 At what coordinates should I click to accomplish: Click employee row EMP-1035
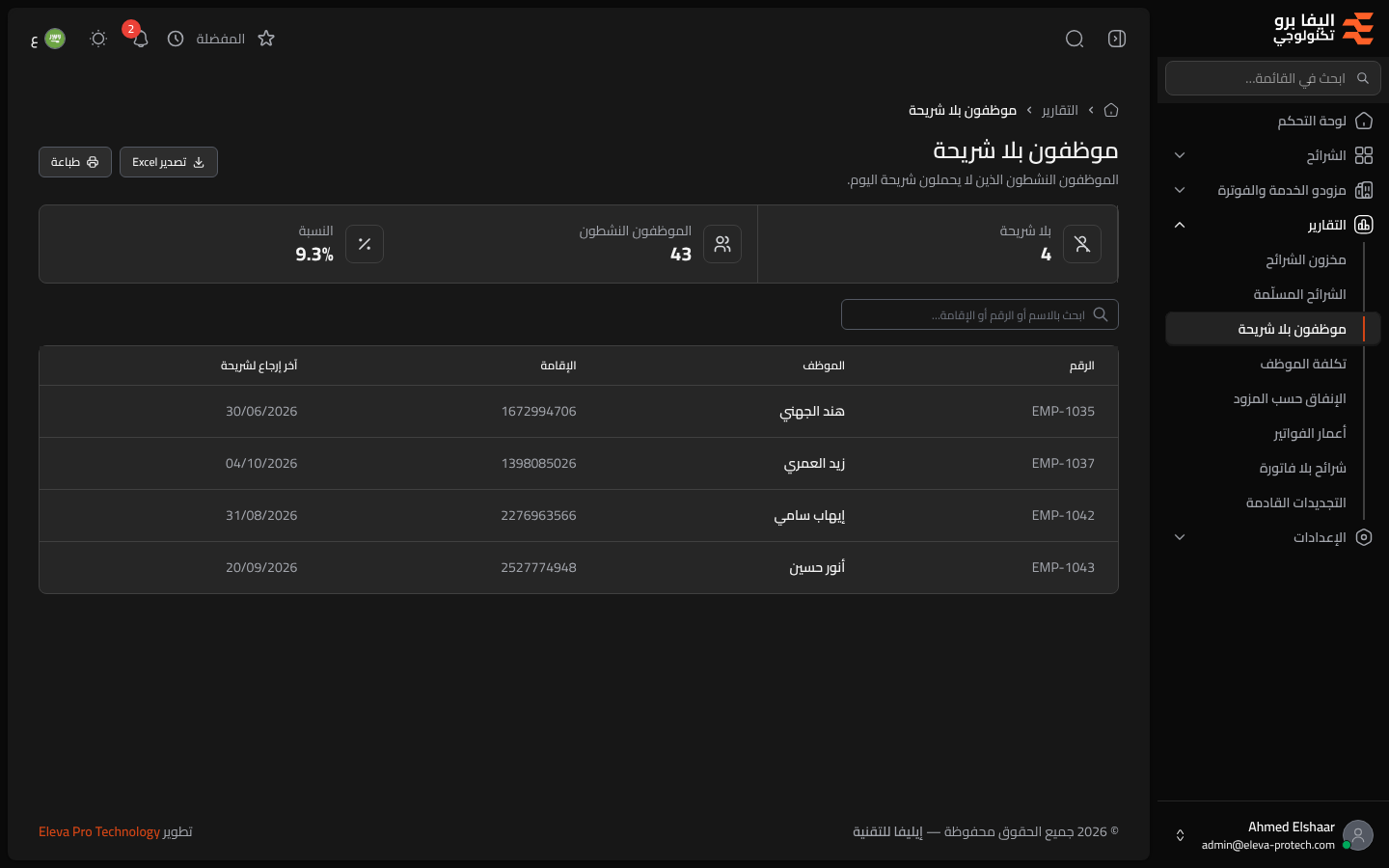[x=579, y=412]
